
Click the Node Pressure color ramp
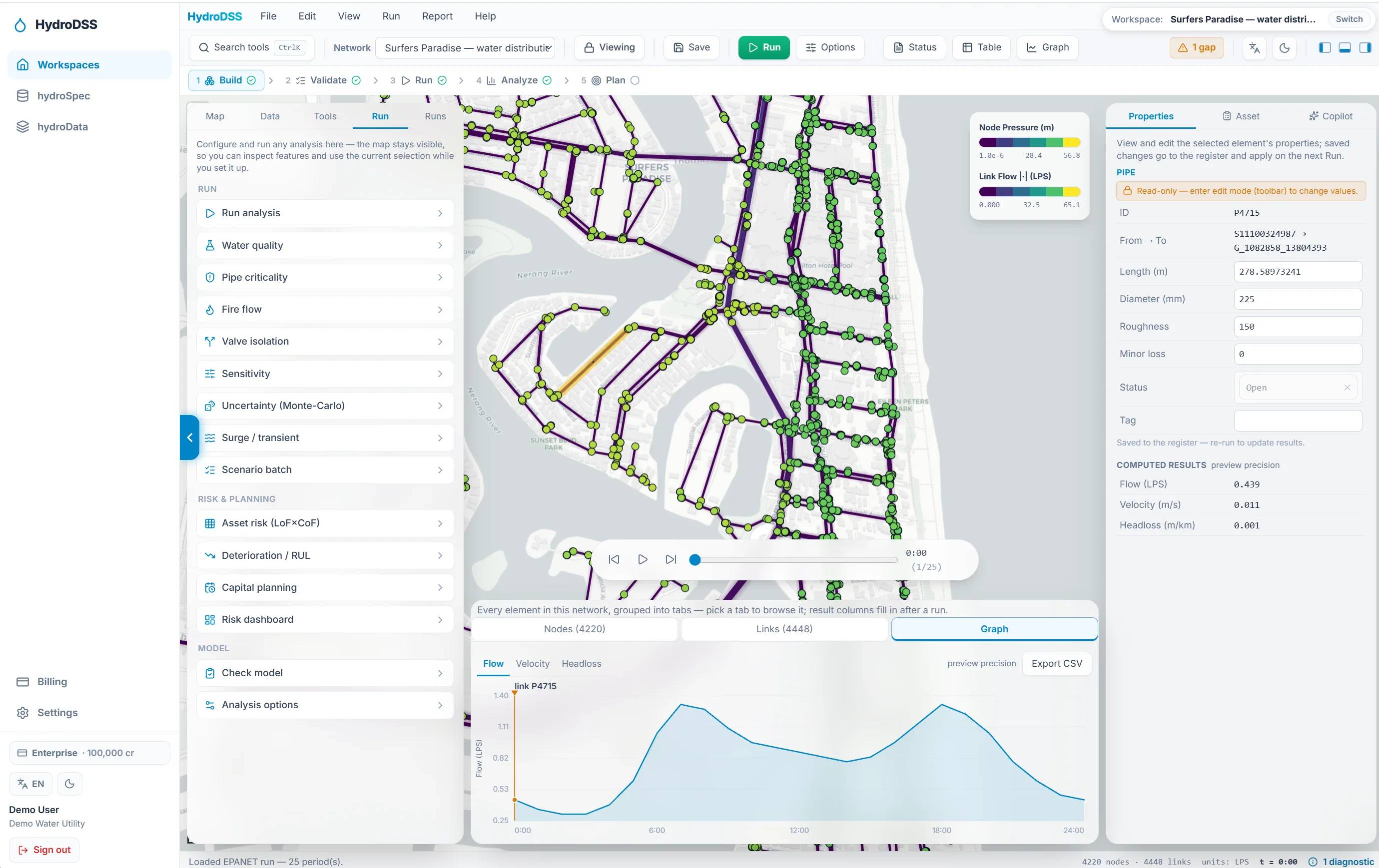click(x=1029, y=142)
